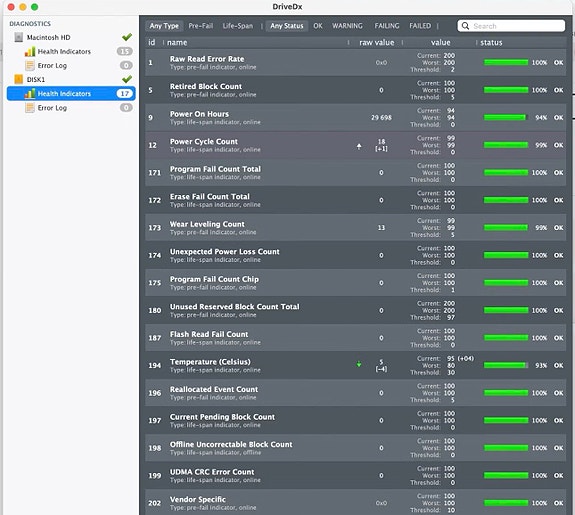Select the FAILED status filter tab

(x=420, y=26)
